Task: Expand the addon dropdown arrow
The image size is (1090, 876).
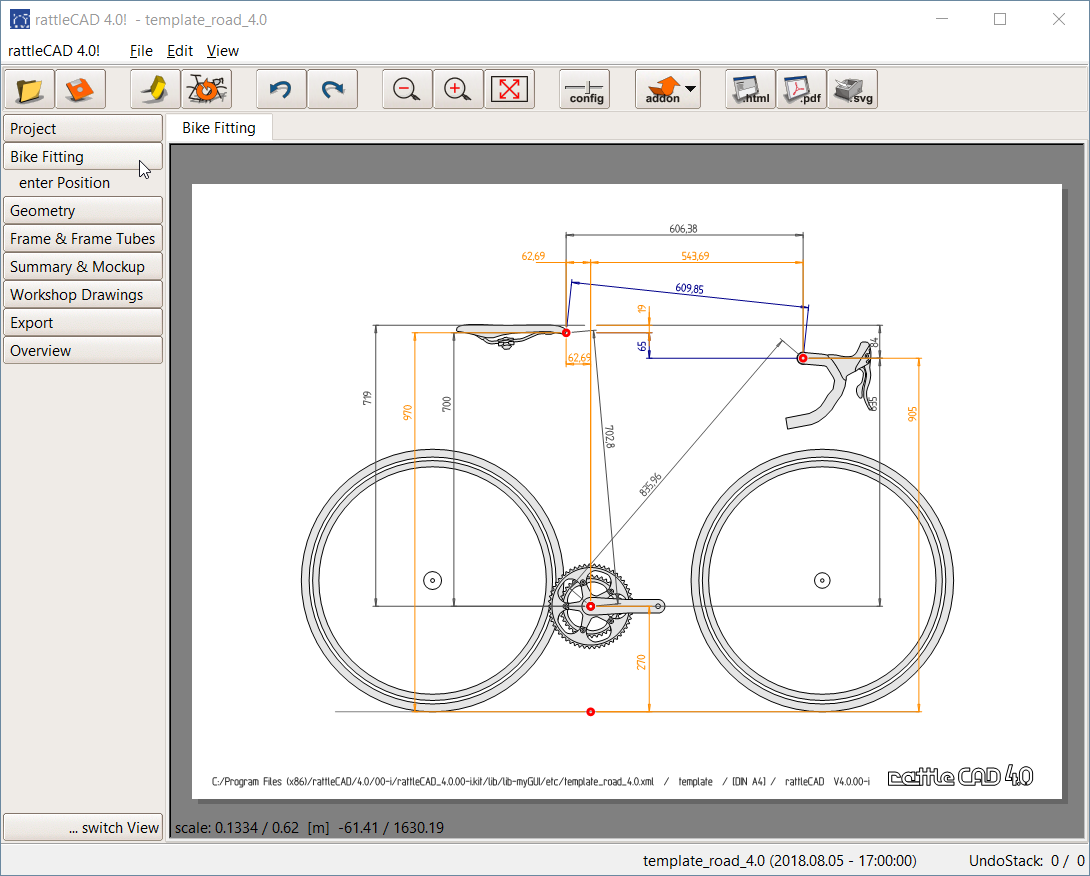Action: [x=690, y=88]
